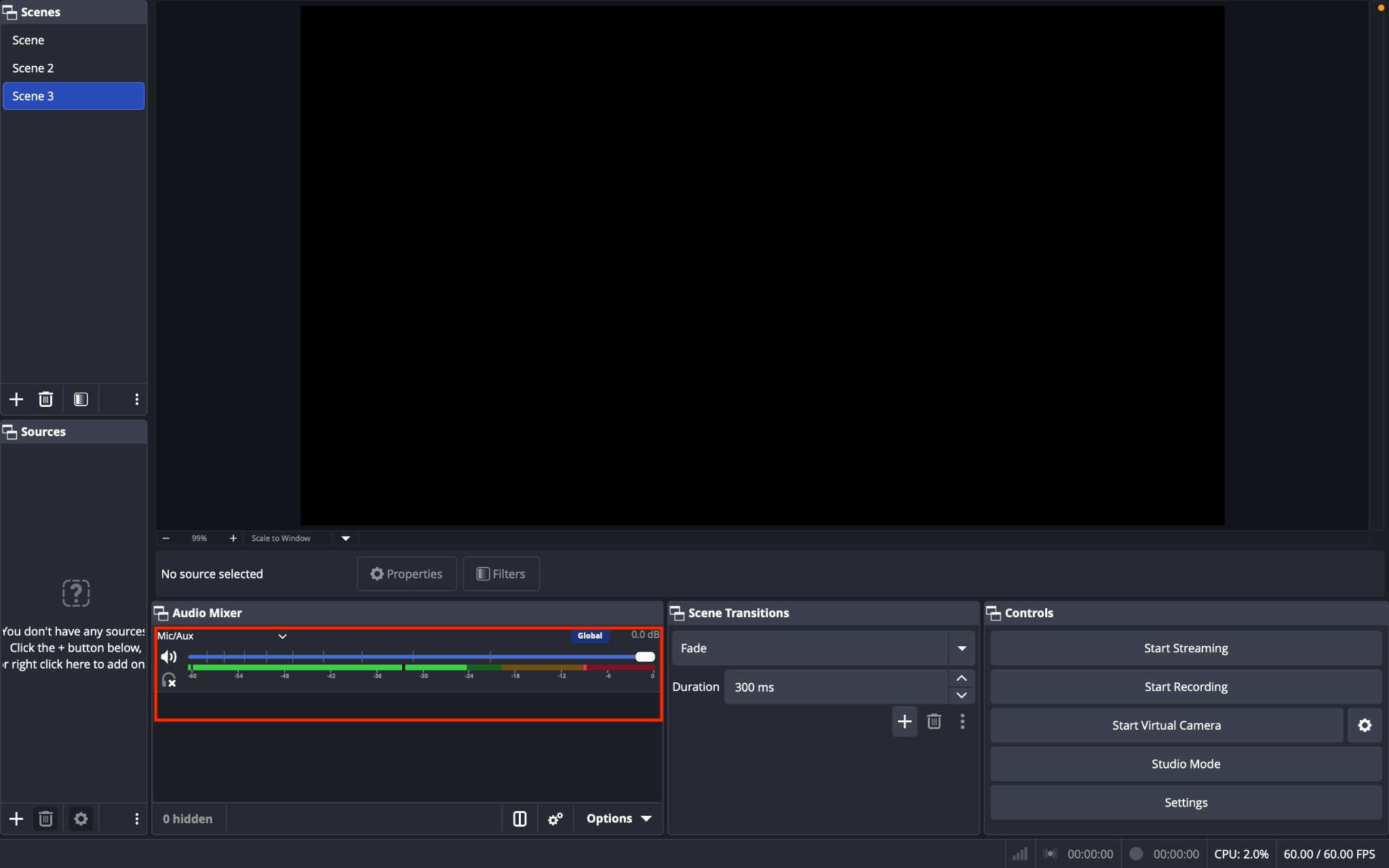Remove transition with trash icon
Viewport: 1389px width, 868px height.
click(934, 722)
